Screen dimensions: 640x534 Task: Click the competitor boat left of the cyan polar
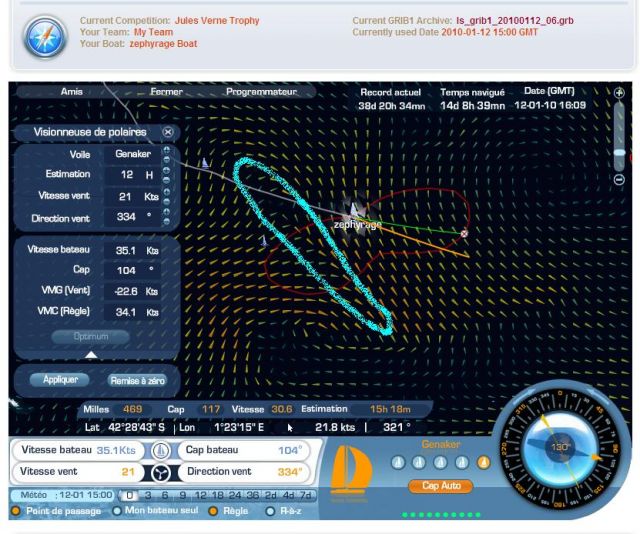pos(264,241)
